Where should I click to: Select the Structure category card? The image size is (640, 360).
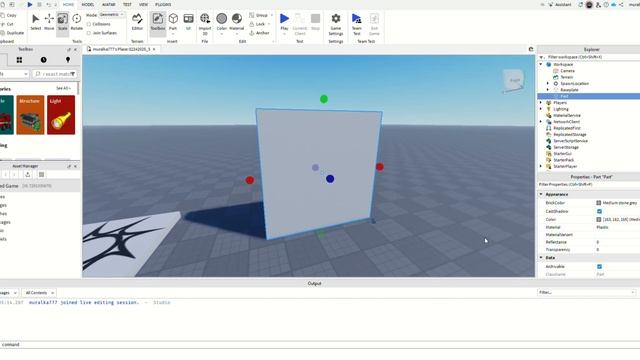(30, 115)
